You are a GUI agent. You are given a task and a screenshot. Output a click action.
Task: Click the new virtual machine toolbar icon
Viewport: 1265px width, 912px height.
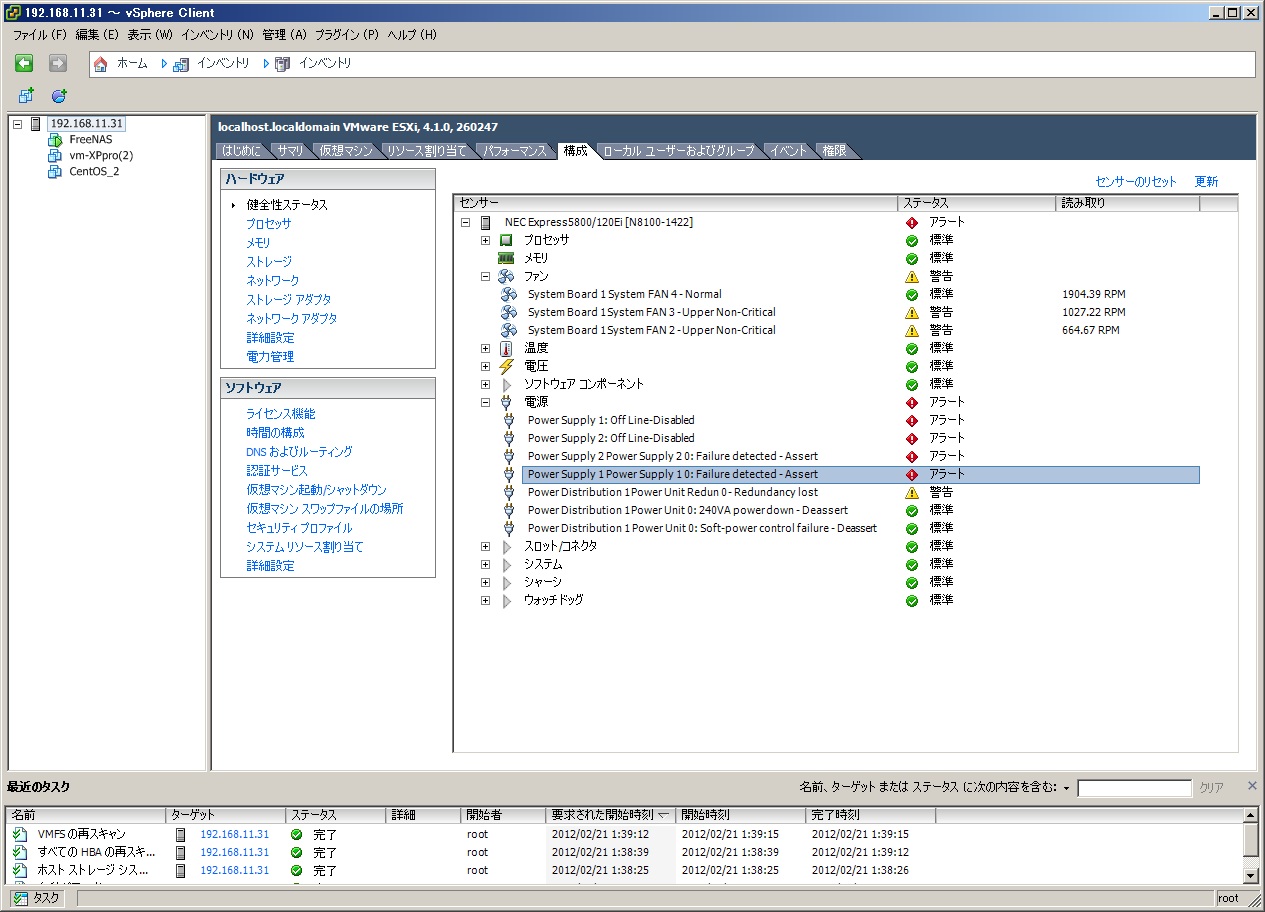[x=26, y=96]
